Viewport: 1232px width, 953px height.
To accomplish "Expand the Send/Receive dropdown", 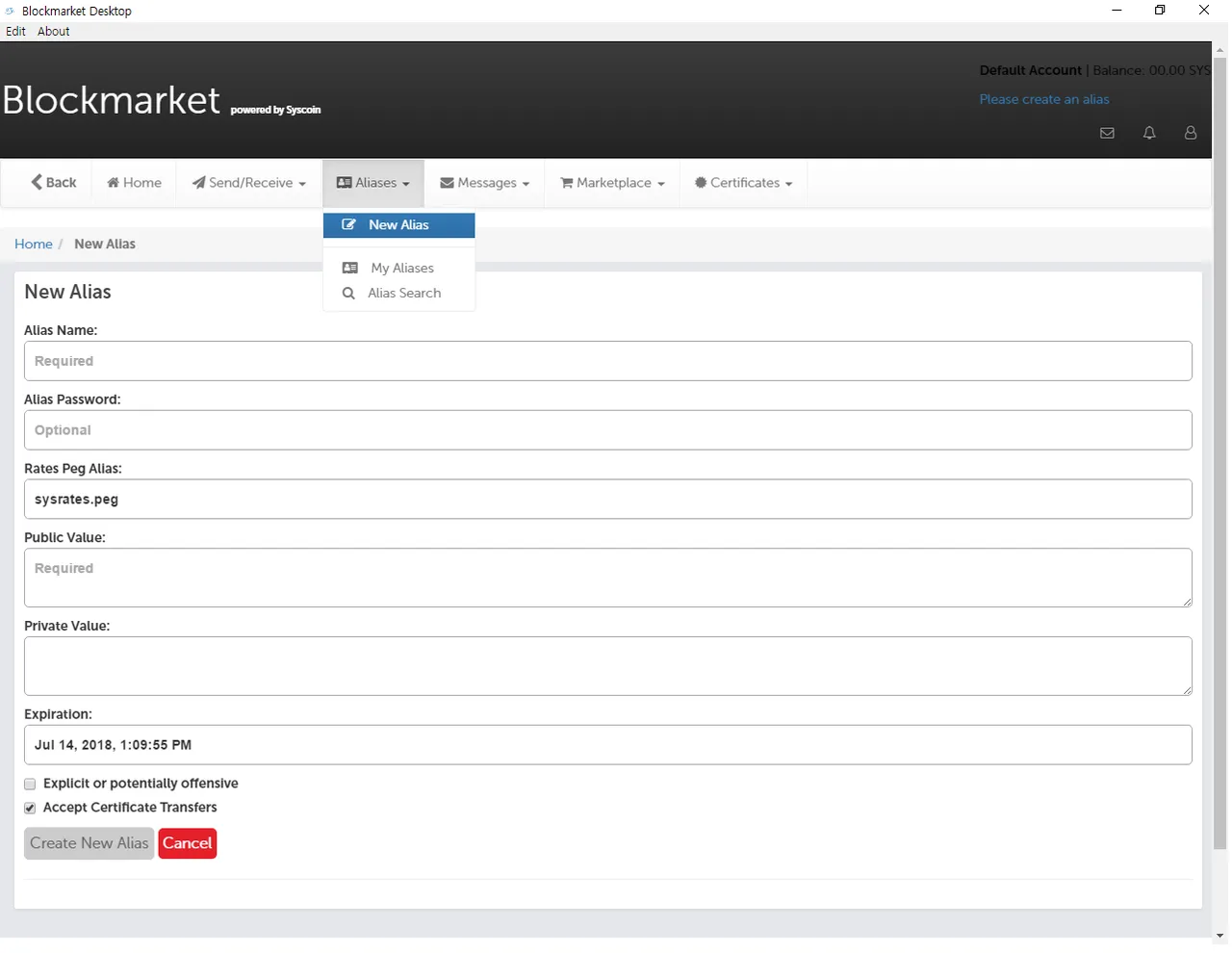I will 248,183.
